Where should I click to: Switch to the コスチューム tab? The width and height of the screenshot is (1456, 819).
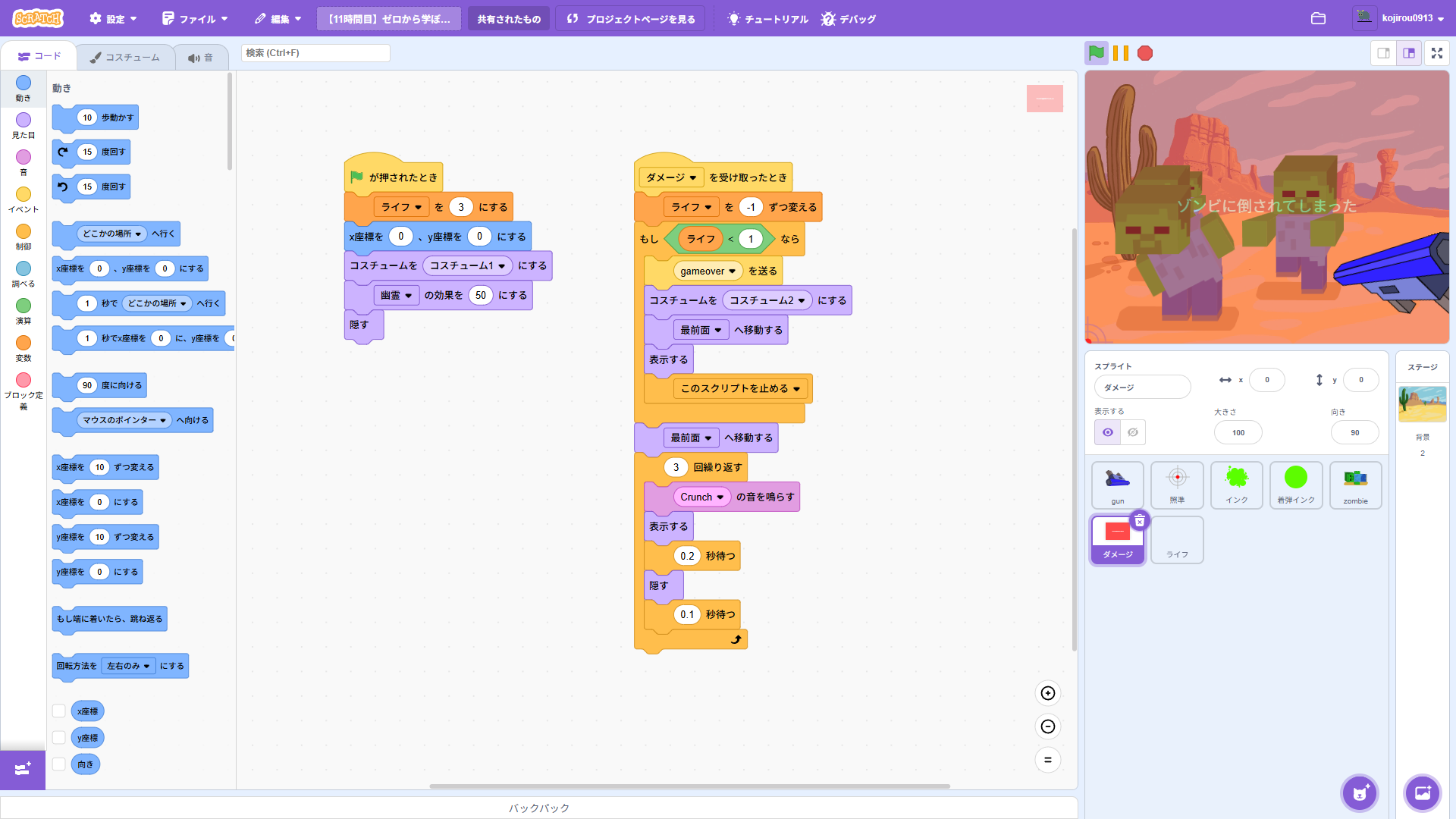point(124,57)
